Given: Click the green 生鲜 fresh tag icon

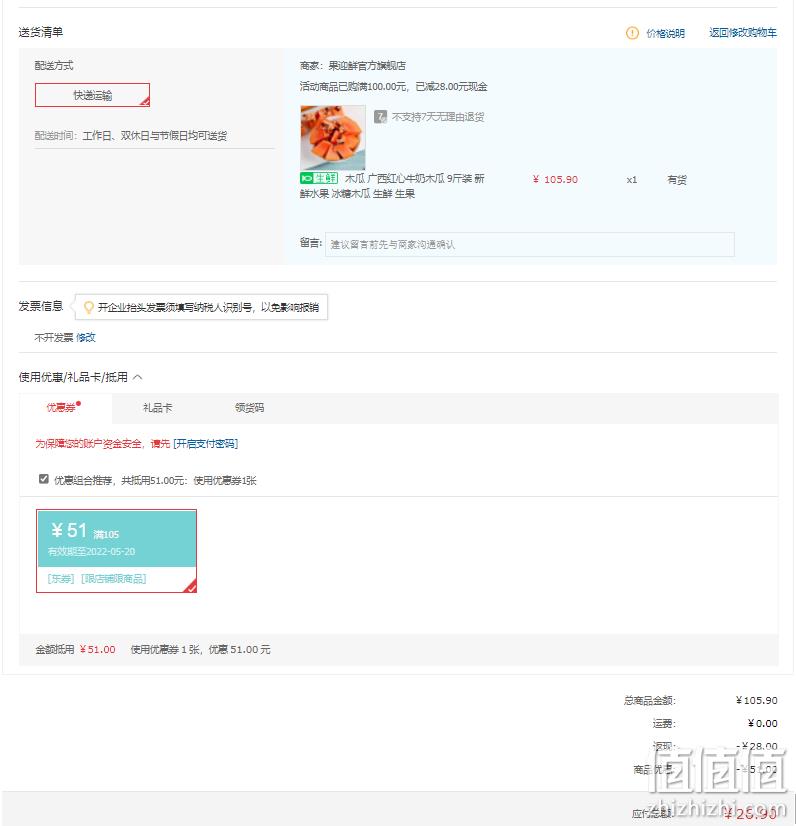Looking at the screenshot, I should click(319, 178).
